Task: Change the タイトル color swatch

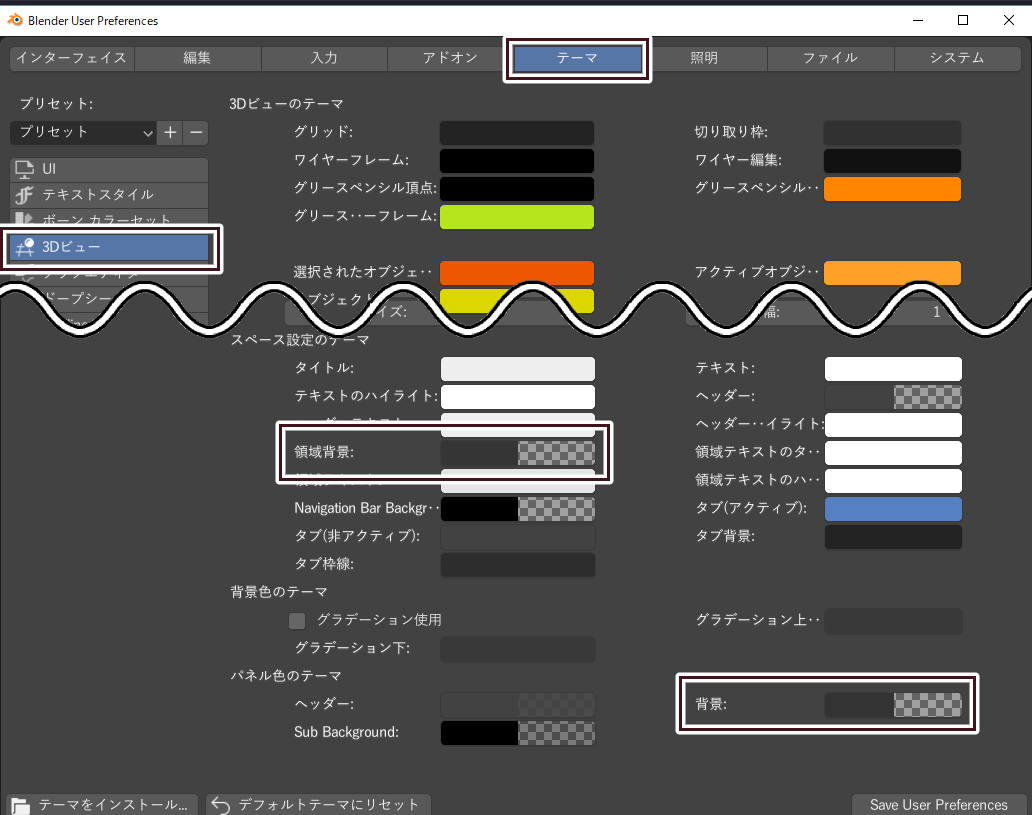Action: (x=517, y=369)
